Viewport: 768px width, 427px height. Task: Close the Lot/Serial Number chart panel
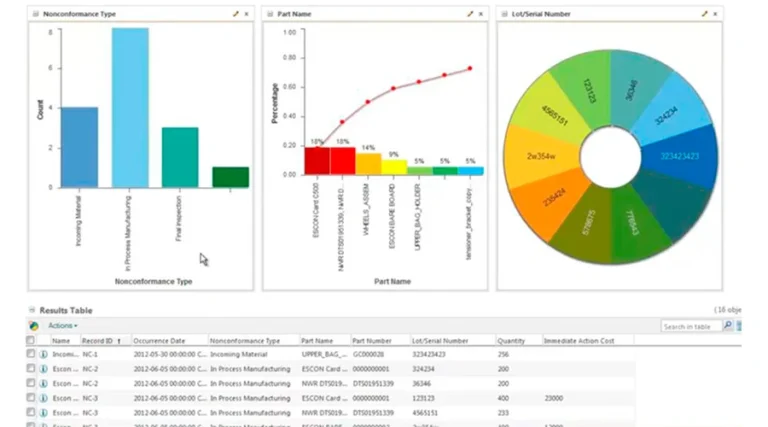point(715,14)
